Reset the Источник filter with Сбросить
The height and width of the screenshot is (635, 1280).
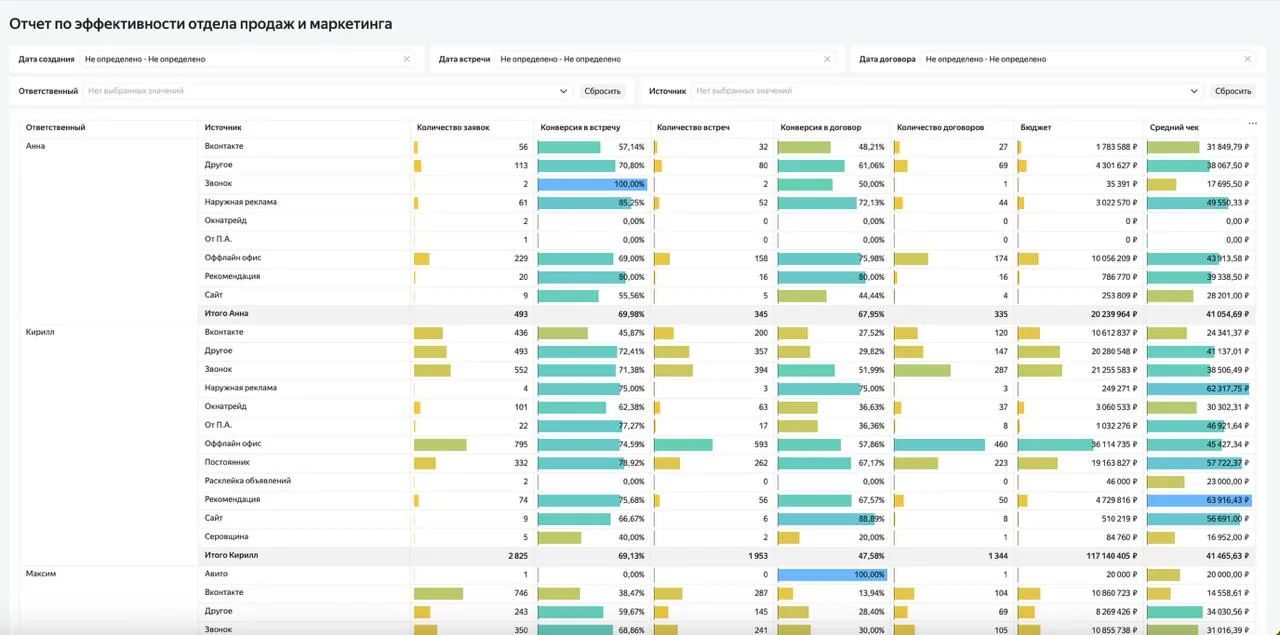(1233, 91)
